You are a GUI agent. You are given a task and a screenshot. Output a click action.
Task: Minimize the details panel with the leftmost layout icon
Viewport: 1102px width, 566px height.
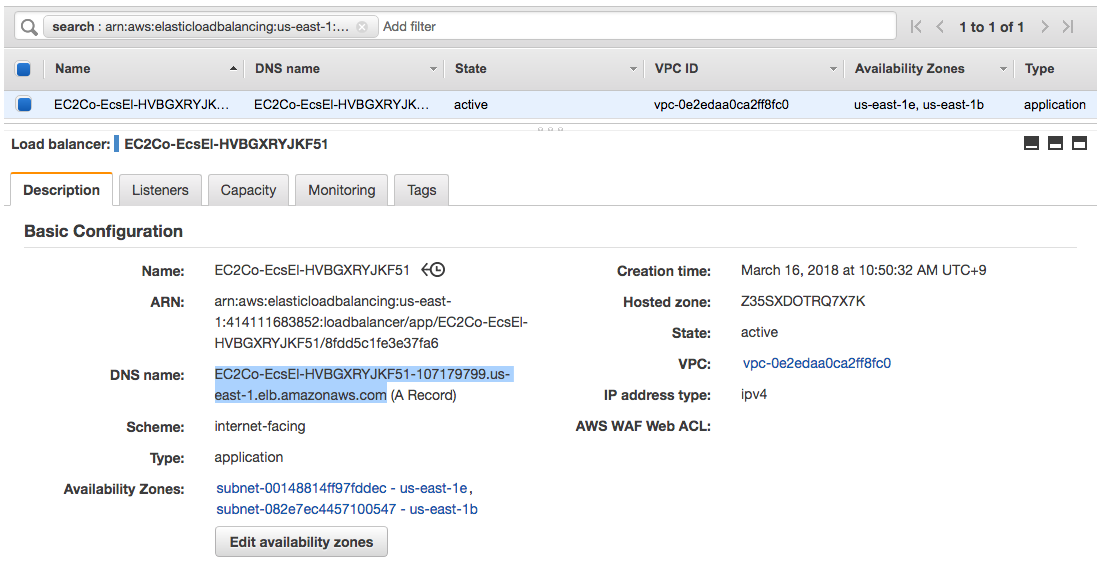point(1031,144)
